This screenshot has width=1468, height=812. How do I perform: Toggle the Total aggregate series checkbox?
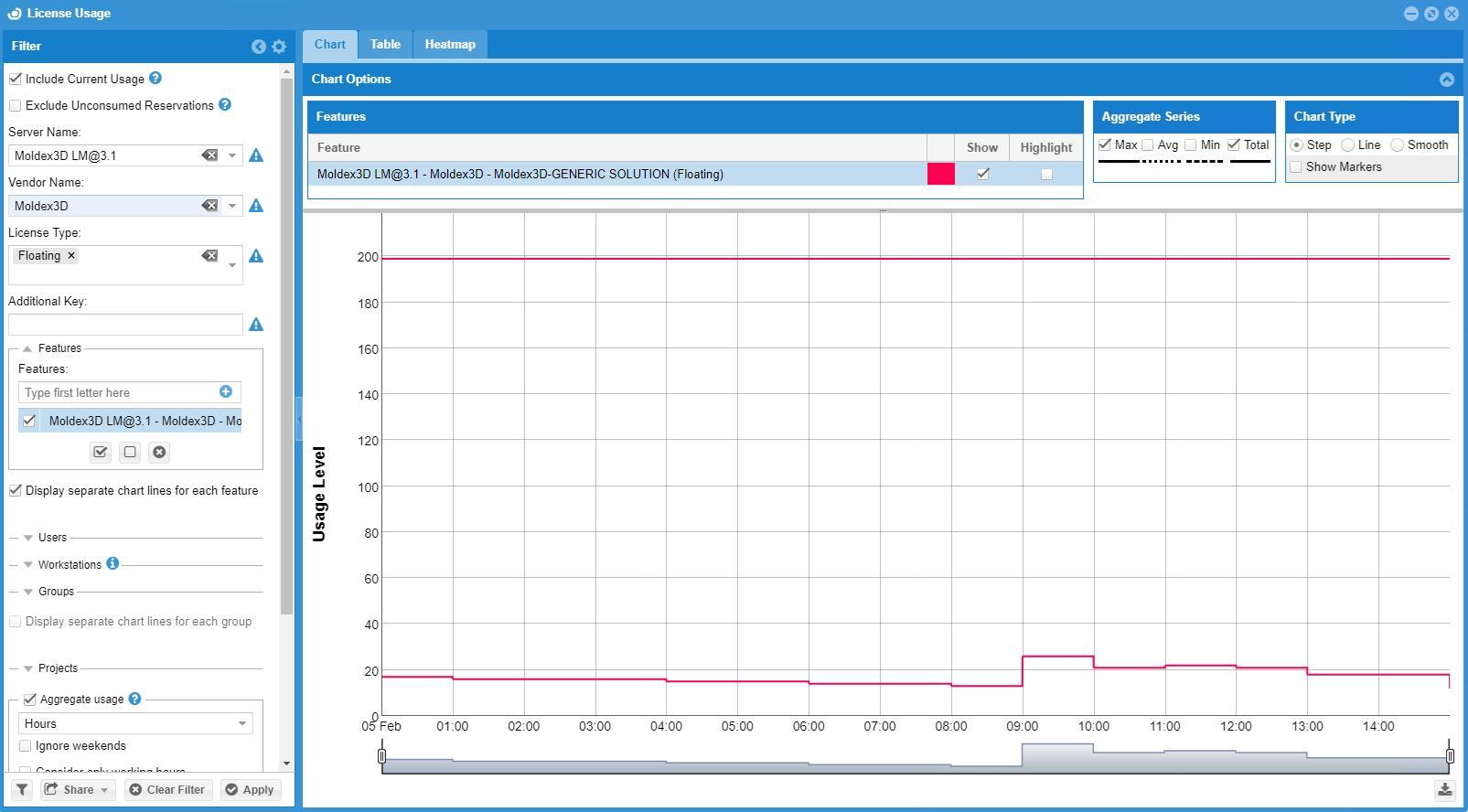tap(1234, 144)
